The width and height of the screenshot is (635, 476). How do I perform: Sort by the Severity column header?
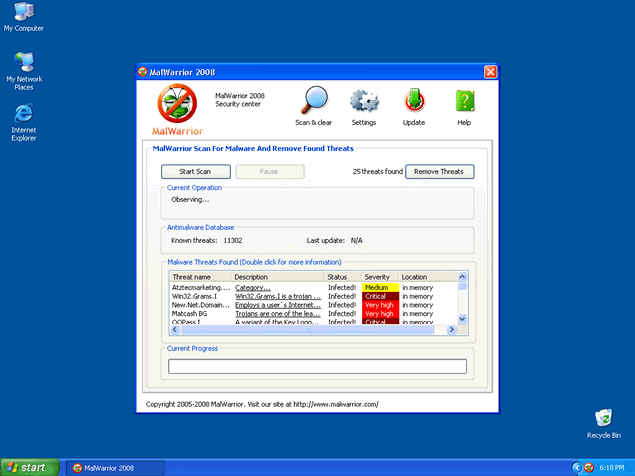(x=379, y=277)
